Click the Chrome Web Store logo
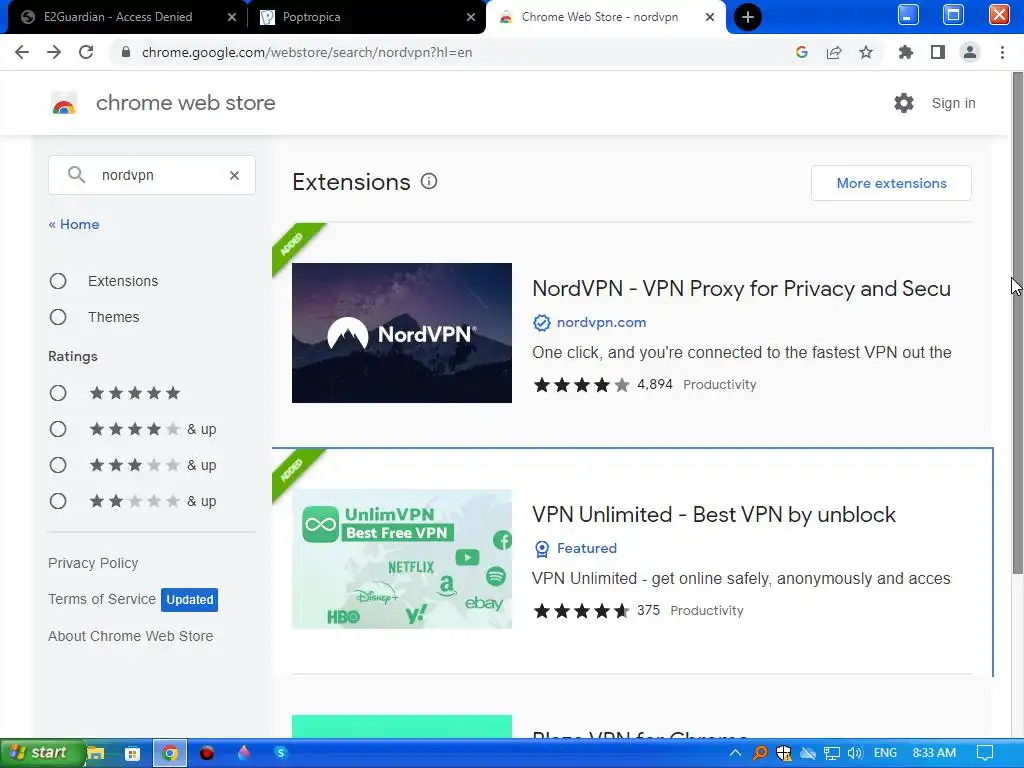The image size is (1024, 768). (x=64, y=103)
